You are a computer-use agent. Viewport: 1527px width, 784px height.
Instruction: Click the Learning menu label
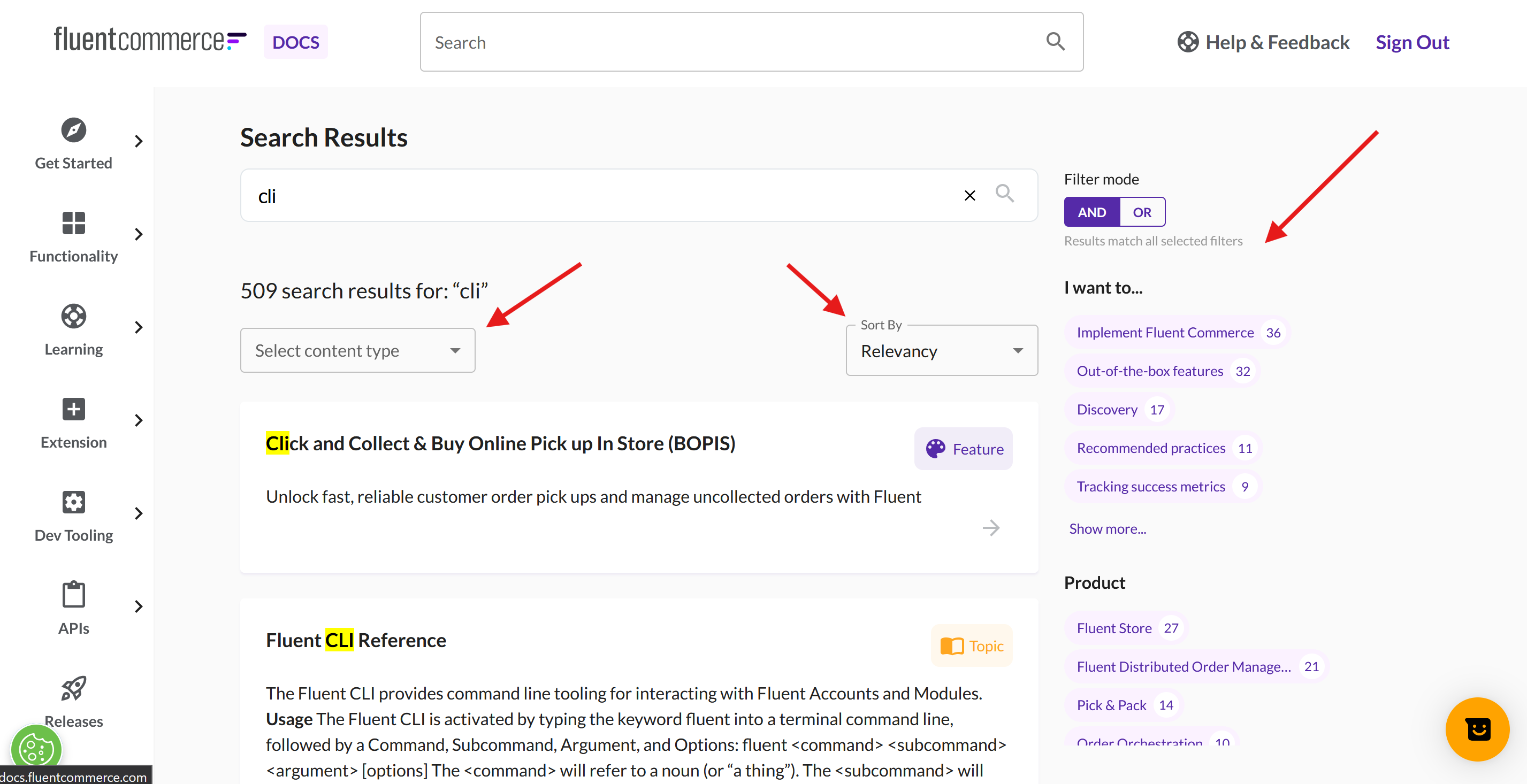[73, 349]
